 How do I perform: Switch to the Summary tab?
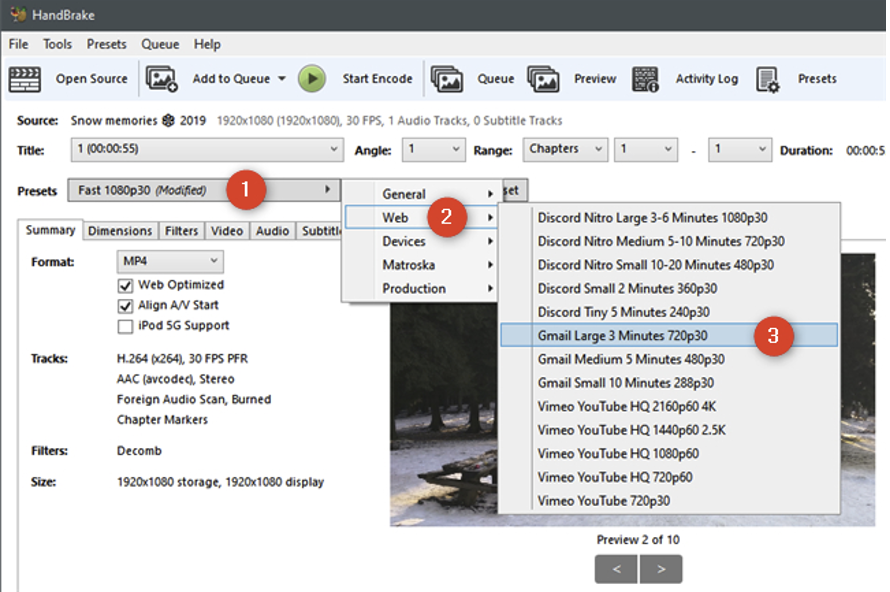pos(51,230)
